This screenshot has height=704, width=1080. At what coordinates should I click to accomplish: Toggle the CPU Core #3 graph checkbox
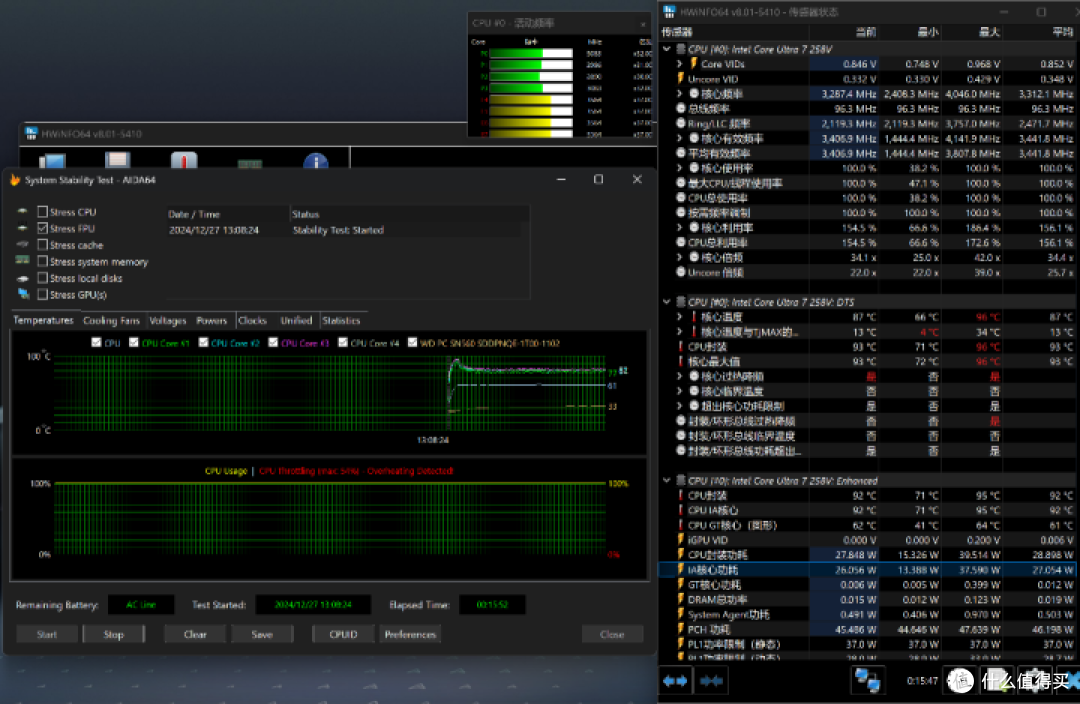(x=273, y=342)
